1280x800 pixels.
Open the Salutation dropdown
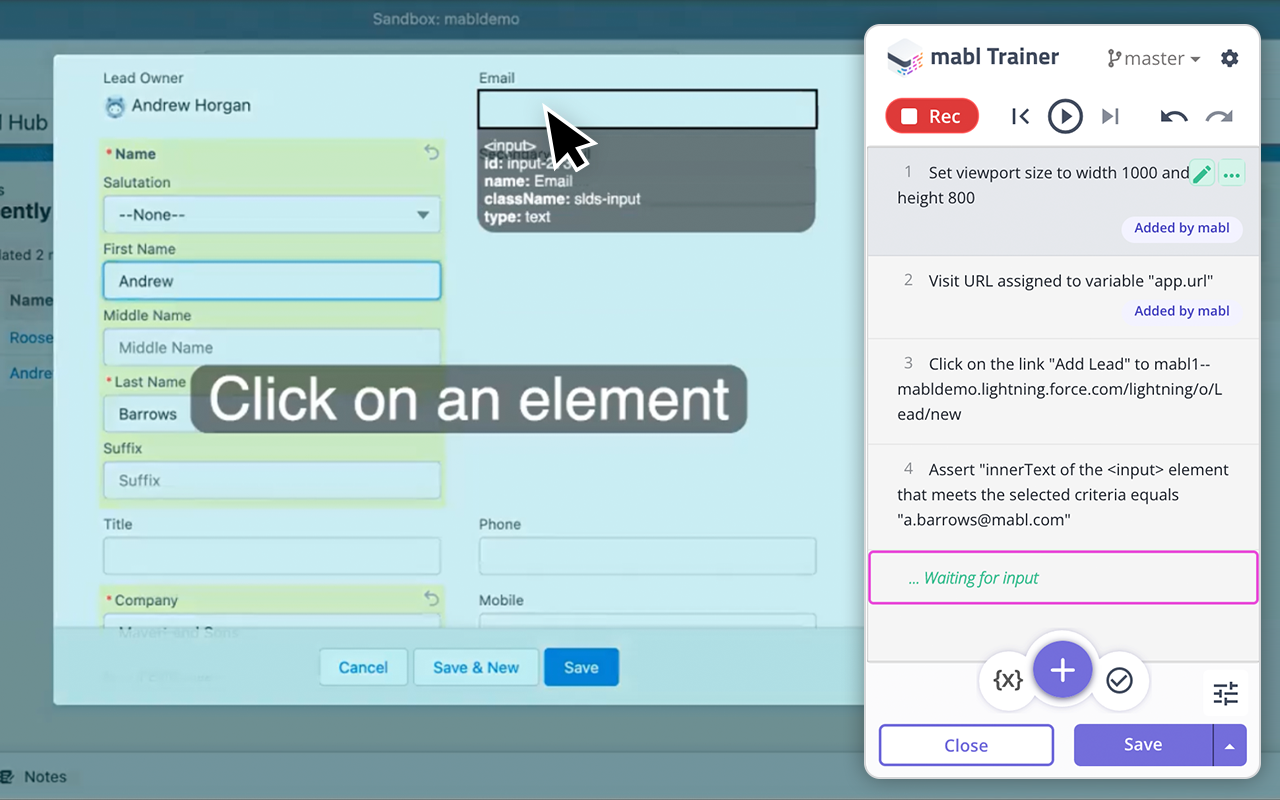pyautogui.click(x=272, y=214)
